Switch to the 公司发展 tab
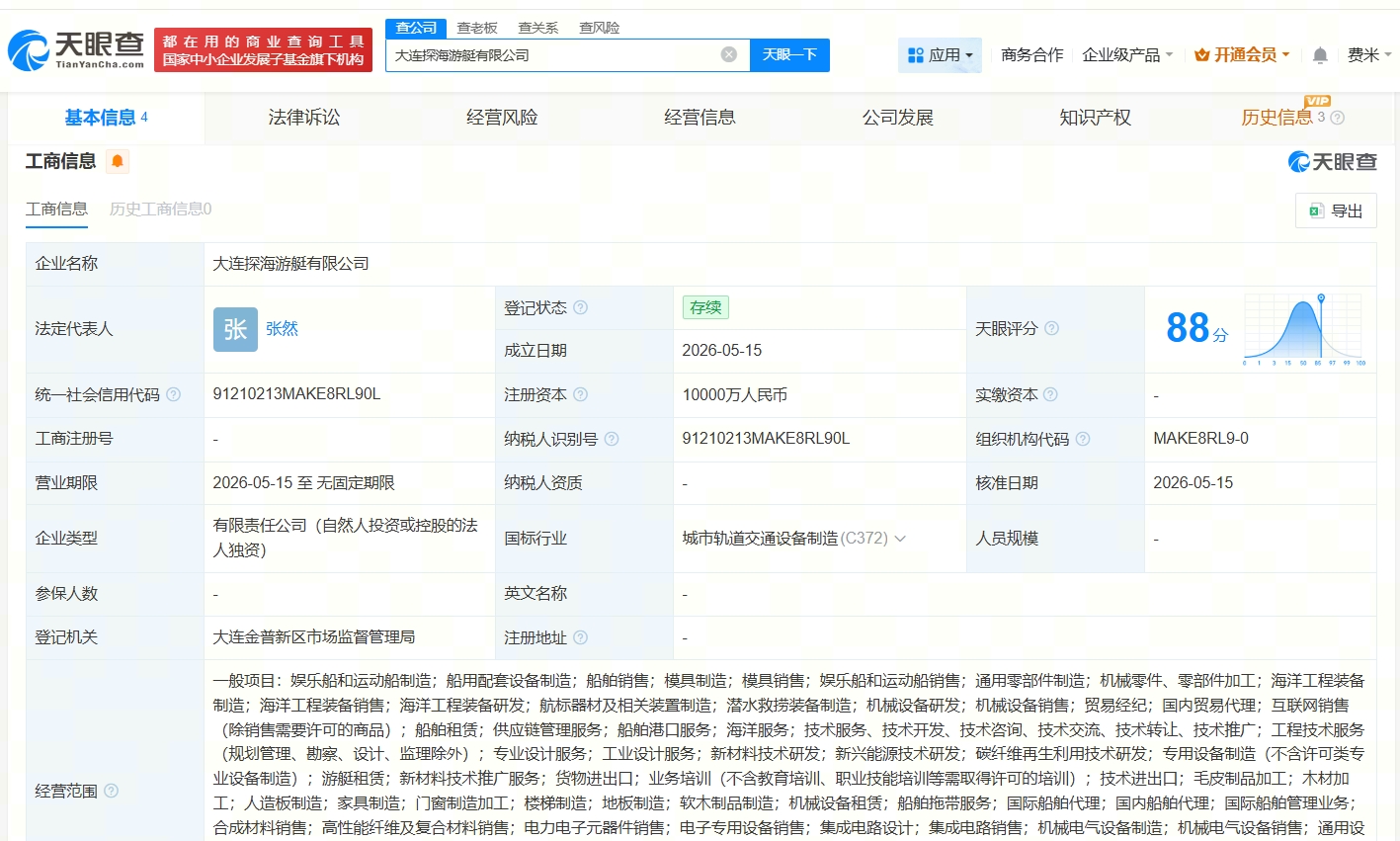Image resolution: width=1400 pixels, height=841 pixels. coord(897,118)
